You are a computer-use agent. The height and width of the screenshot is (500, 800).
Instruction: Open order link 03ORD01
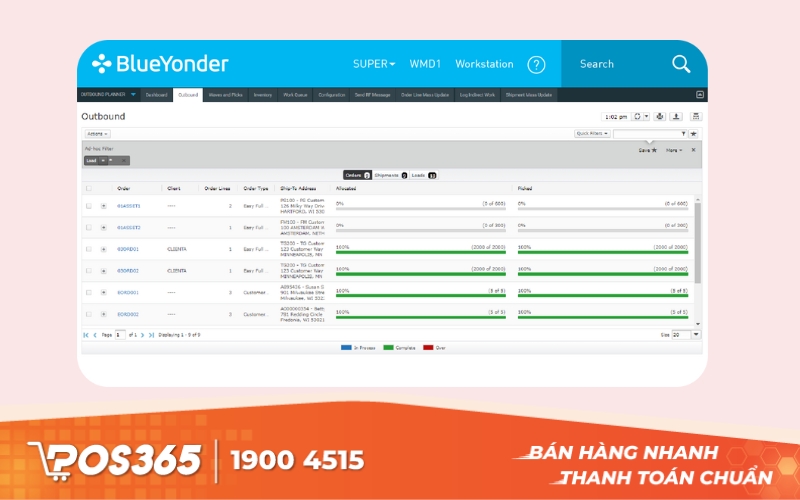click(128, 249)
